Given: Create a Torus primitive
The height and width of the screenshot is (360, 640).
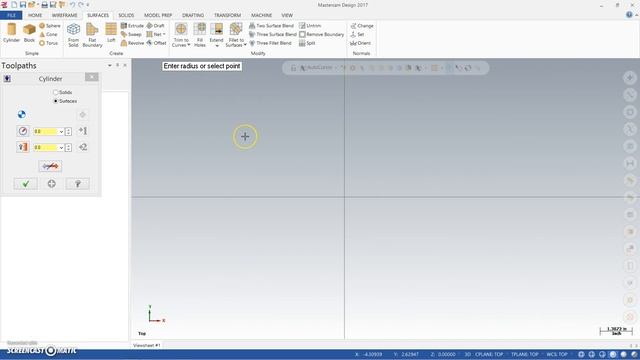Looking at the screenshot, I should click(x=49, y=43).
